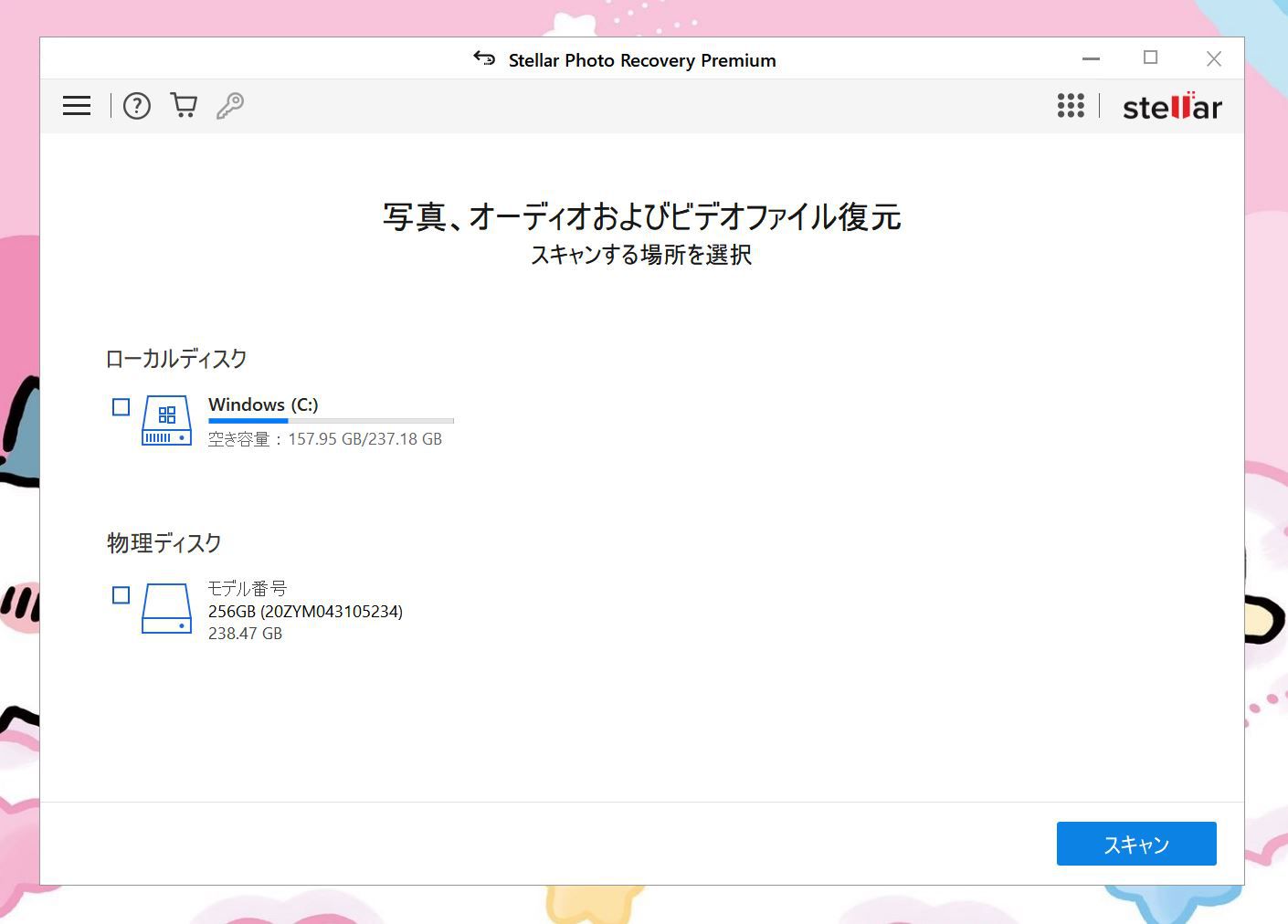Click the shopping cart buy icon
Image resolution: width=1288 pixels, height=924 pixels.
point(184,106)
